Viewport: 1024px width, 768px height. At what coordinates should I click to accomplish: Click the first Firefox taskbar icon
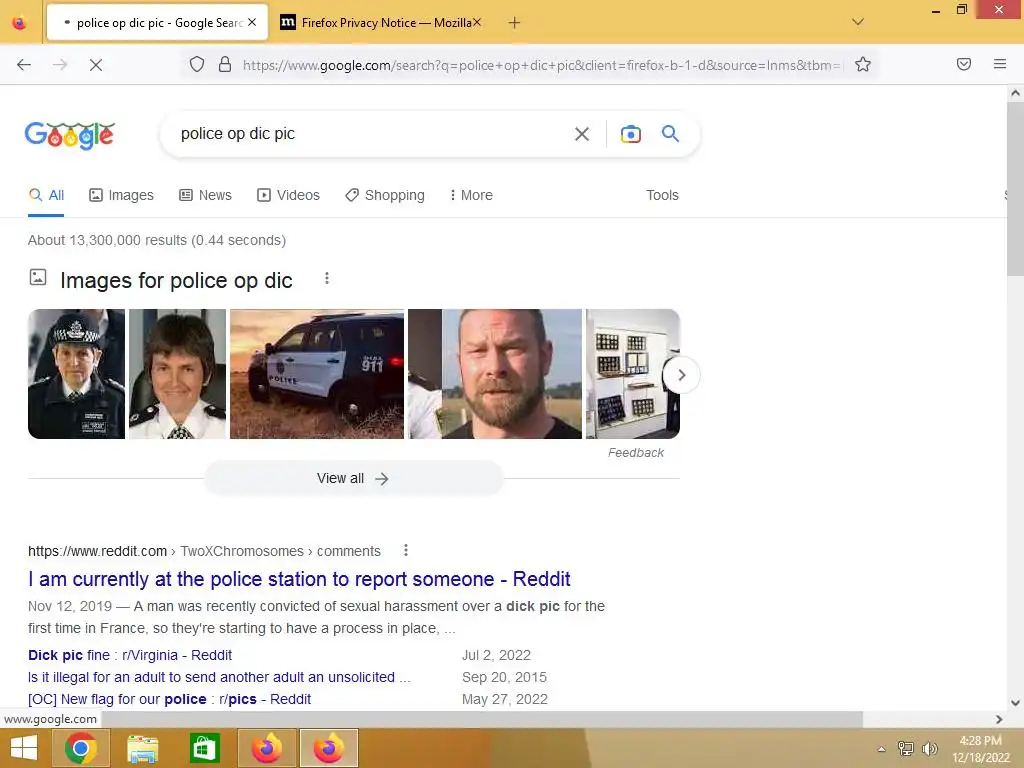tap(266, 748)
